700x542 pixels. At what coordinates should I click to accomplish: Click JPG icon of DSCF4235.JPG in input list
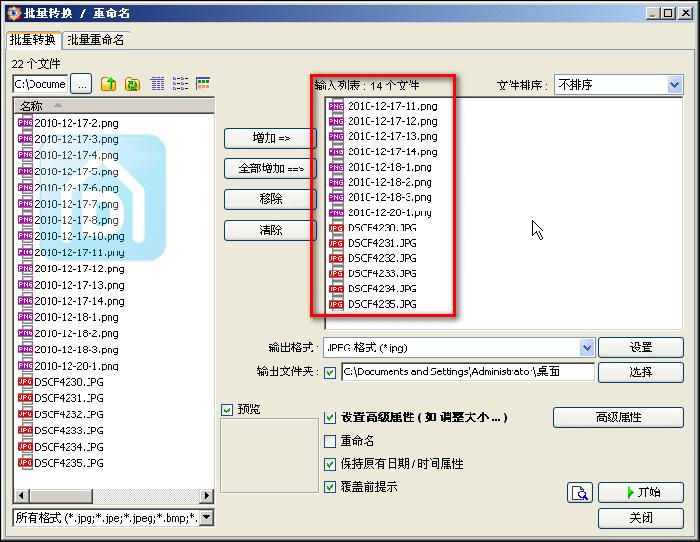tap(336, 304)
